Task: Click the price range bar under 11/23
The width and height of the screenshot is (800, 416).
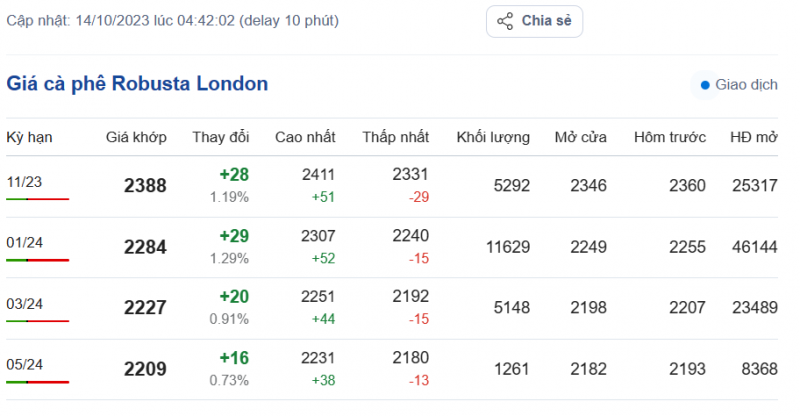Action: [x=37, y=199]
